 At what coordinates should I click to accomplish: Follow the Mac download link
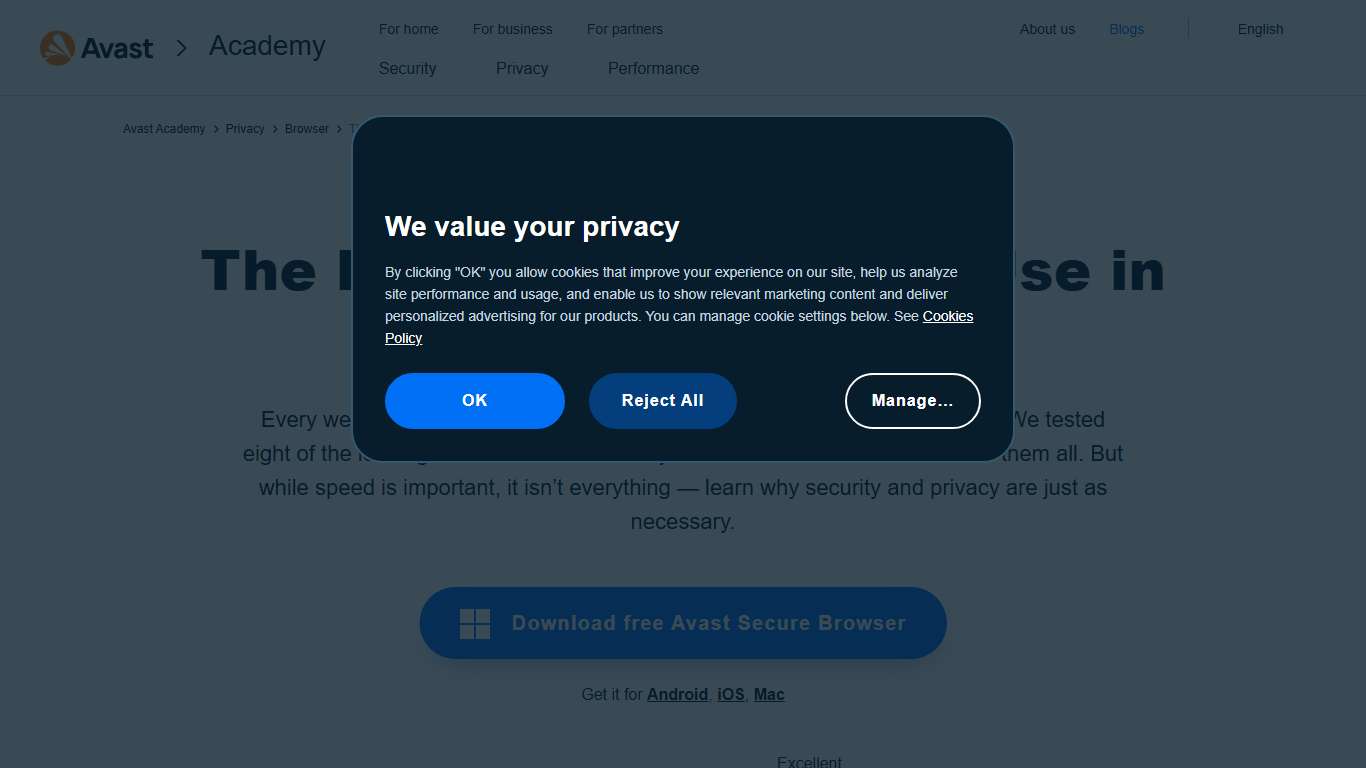[x=769, y=694]
